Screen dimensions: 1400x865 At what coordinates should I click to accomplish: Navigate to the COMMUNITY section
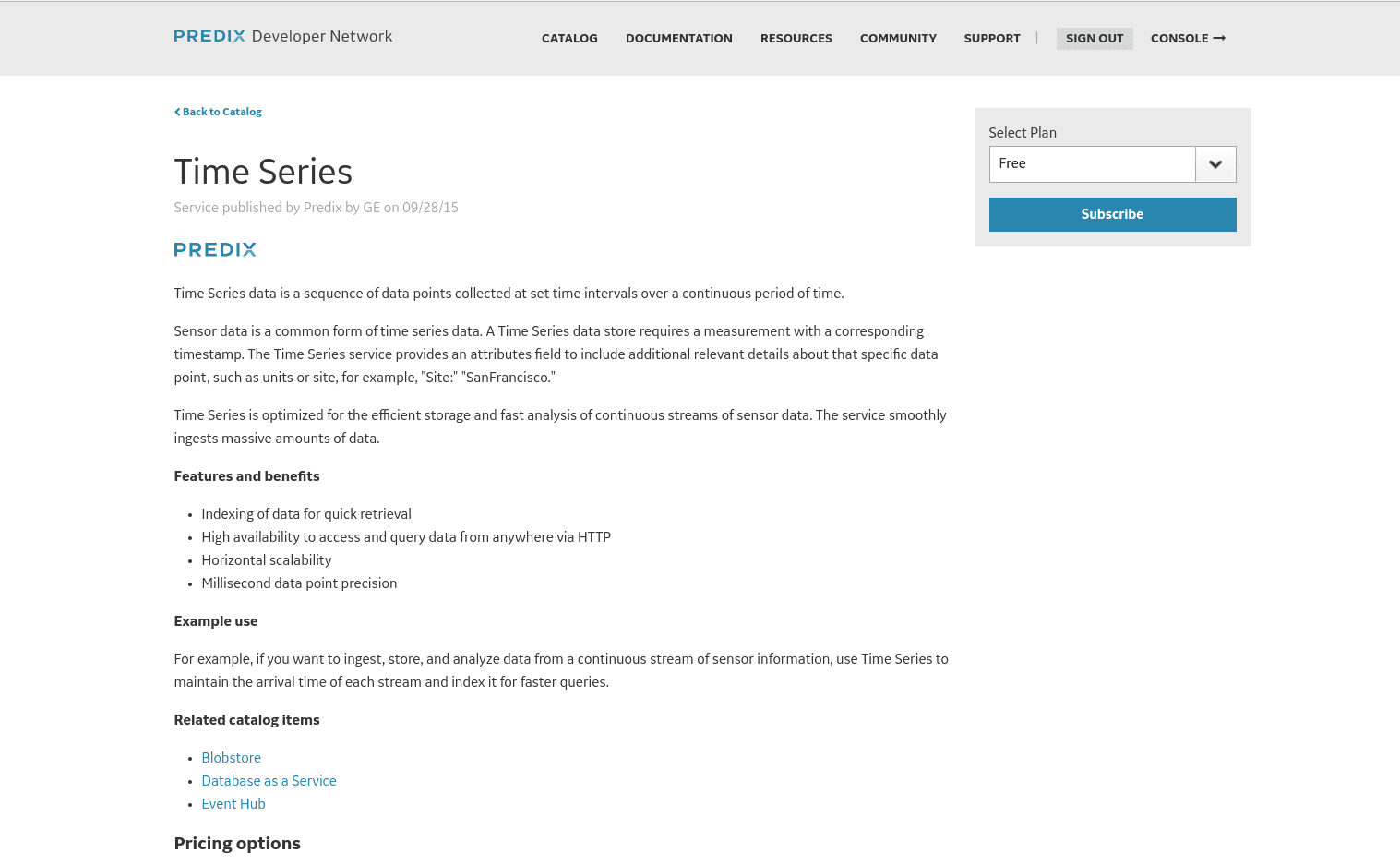tap(898, 39)
